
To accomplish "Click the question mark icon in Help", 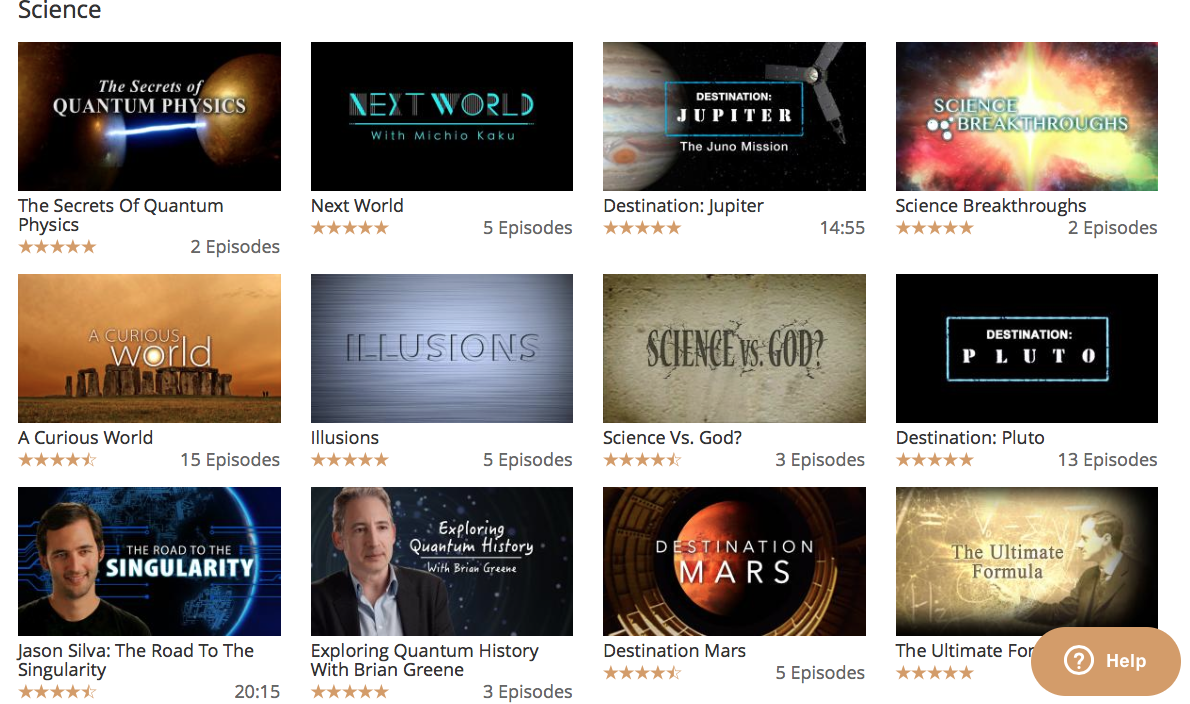I will (1078, 661).
